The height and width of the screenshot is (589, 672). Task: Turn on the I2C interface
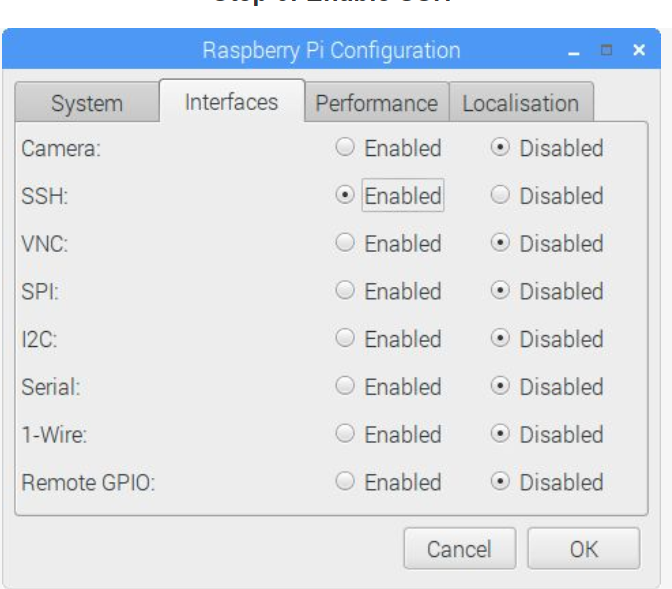(346, 339)
